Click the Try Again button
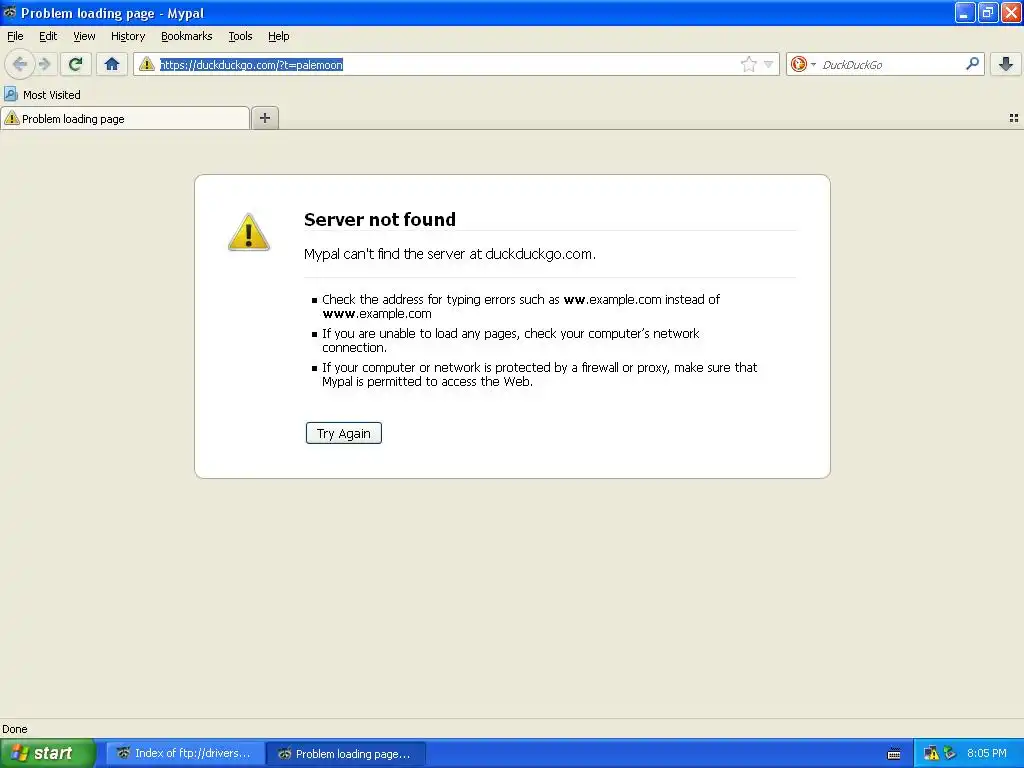The image size is (1024, 768). coord(344,433)
